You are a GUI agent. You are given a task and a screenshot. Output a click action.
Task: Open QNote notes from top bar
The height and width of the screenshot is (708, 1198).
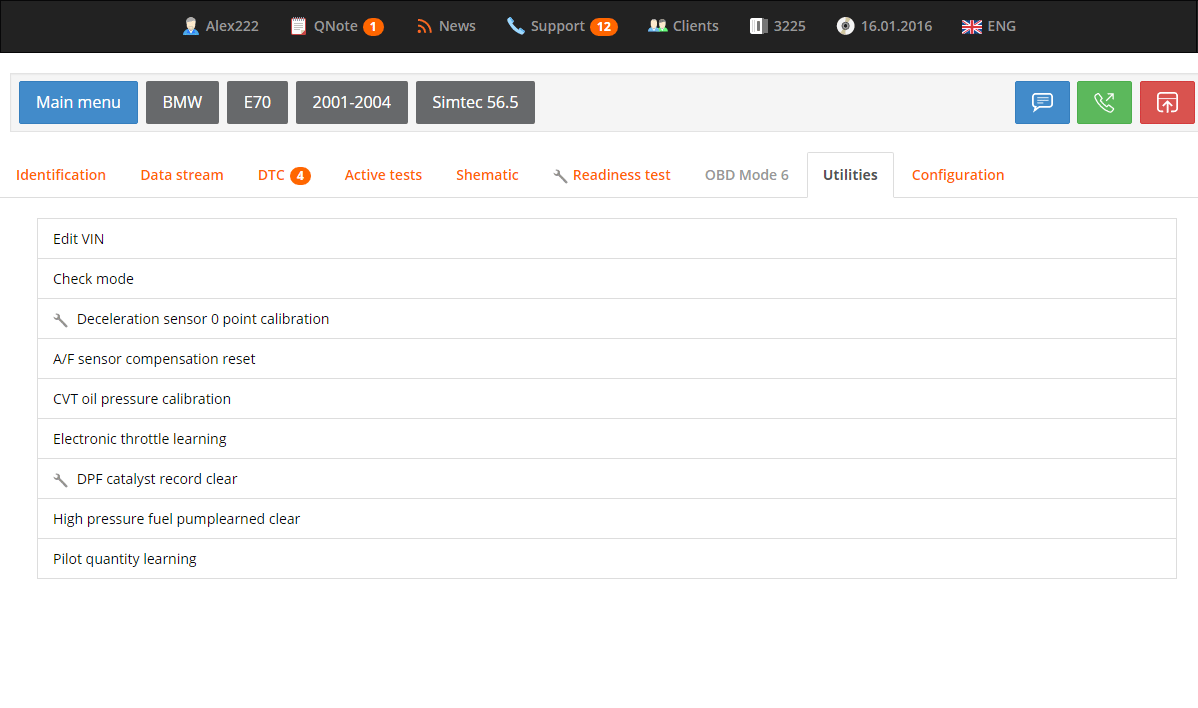(x=336, y=26)
